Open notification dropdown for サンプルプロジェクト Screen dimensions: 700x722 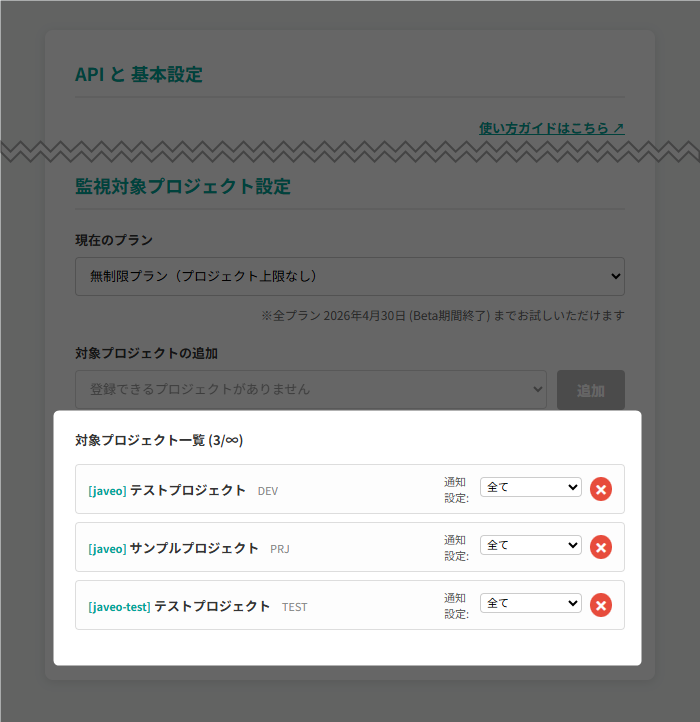click(530, 545)
